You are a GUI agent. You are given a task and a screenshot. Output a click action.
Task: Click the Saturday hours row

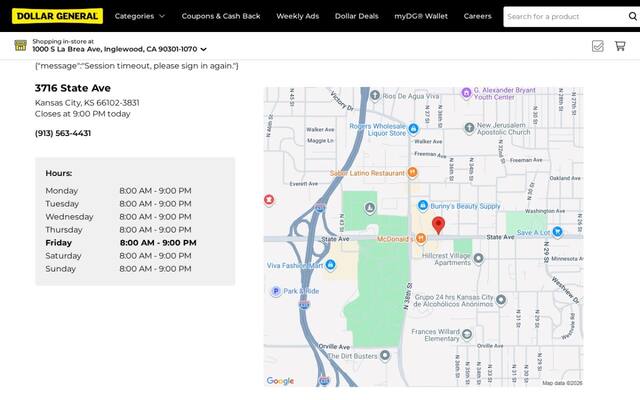click(x=118, y=256)
